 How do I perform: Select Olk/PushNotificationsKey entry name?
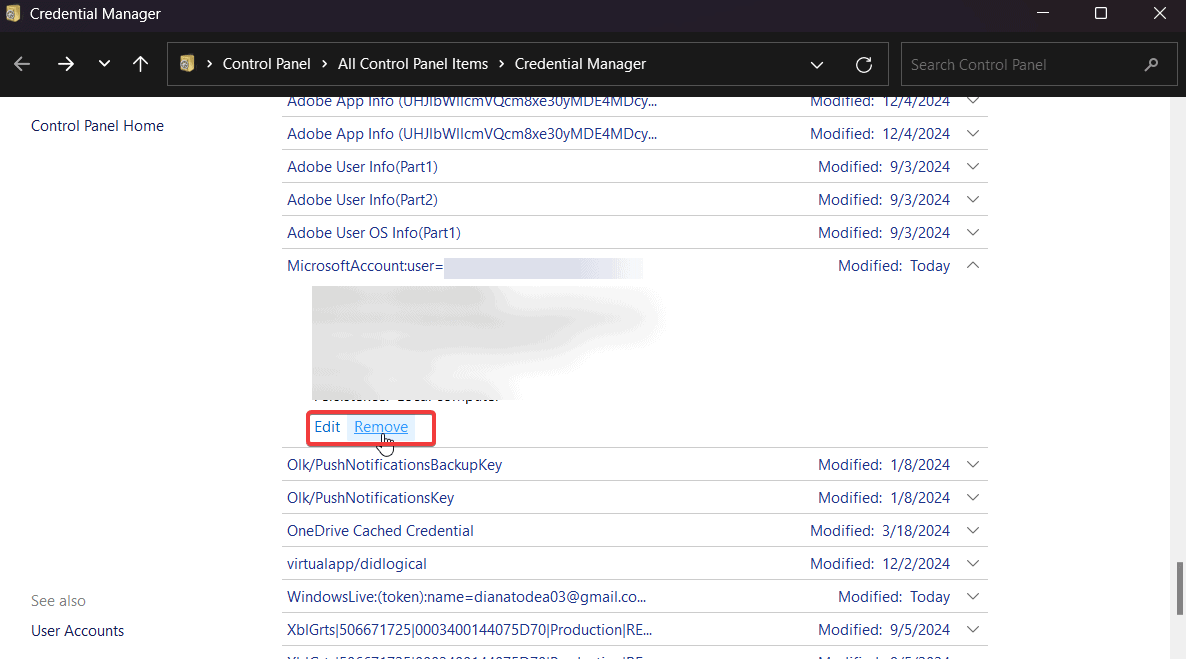pos(371,498)
